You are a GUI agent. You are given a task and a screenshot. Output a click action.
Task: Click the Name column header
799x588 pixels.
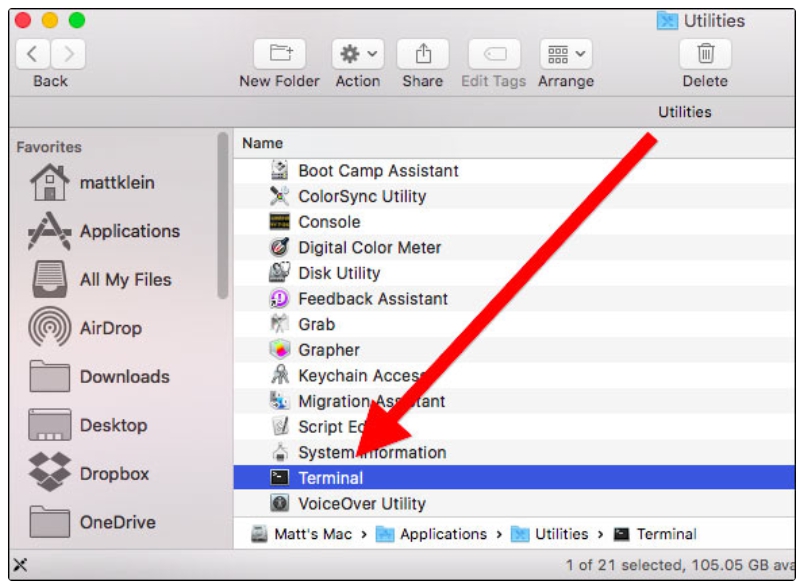263,143
